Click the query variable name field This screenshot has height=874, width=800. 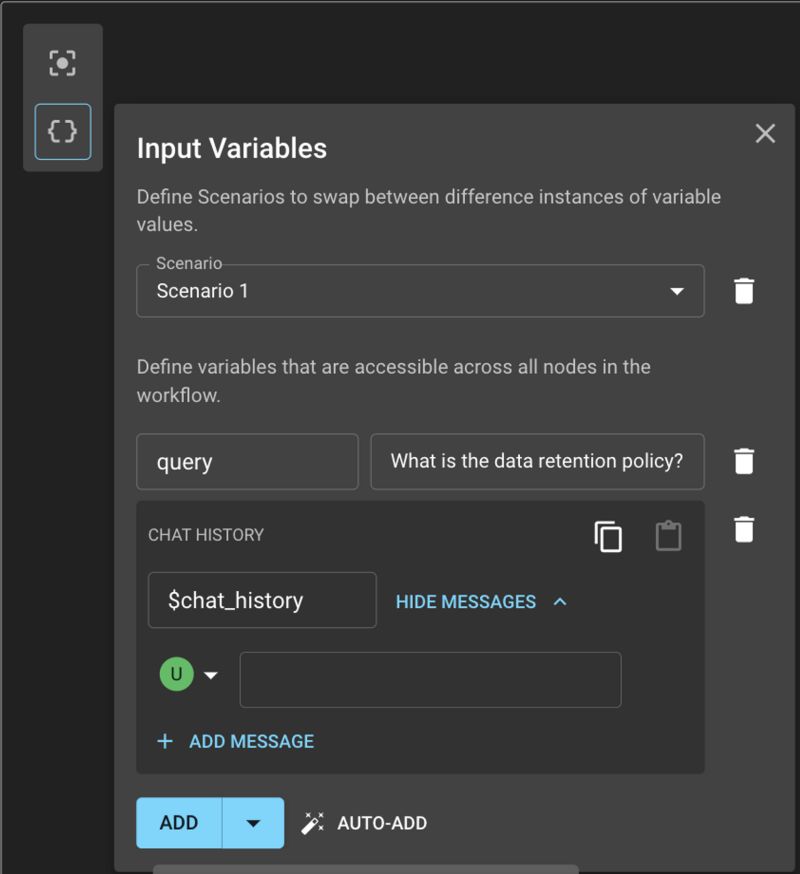[248, 462]
